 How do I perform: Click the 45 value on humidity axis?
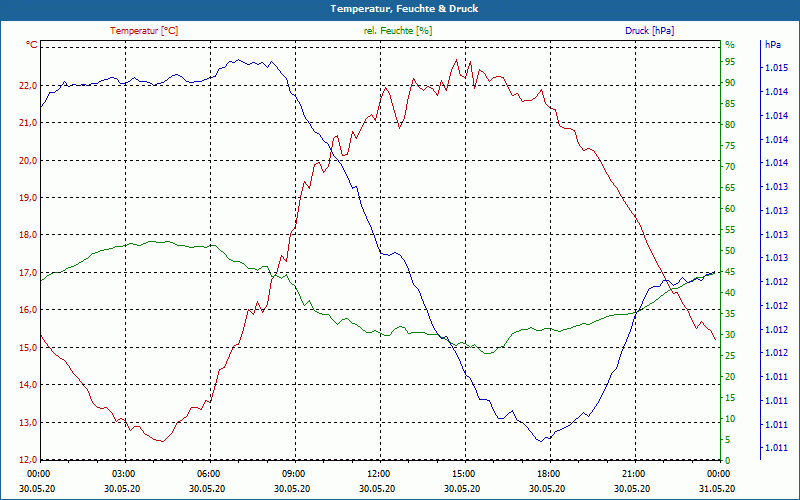[730, 272]
